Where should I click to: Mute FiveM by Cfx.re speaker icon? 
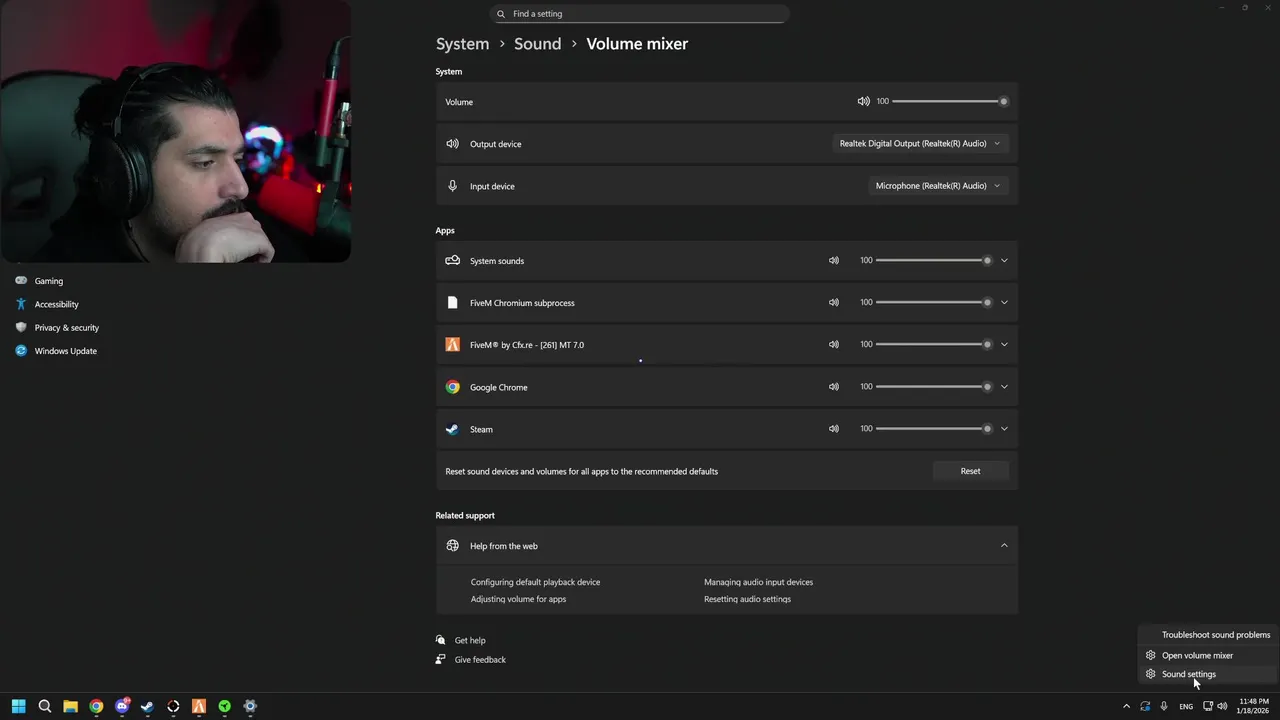click(x=833, y=344)
